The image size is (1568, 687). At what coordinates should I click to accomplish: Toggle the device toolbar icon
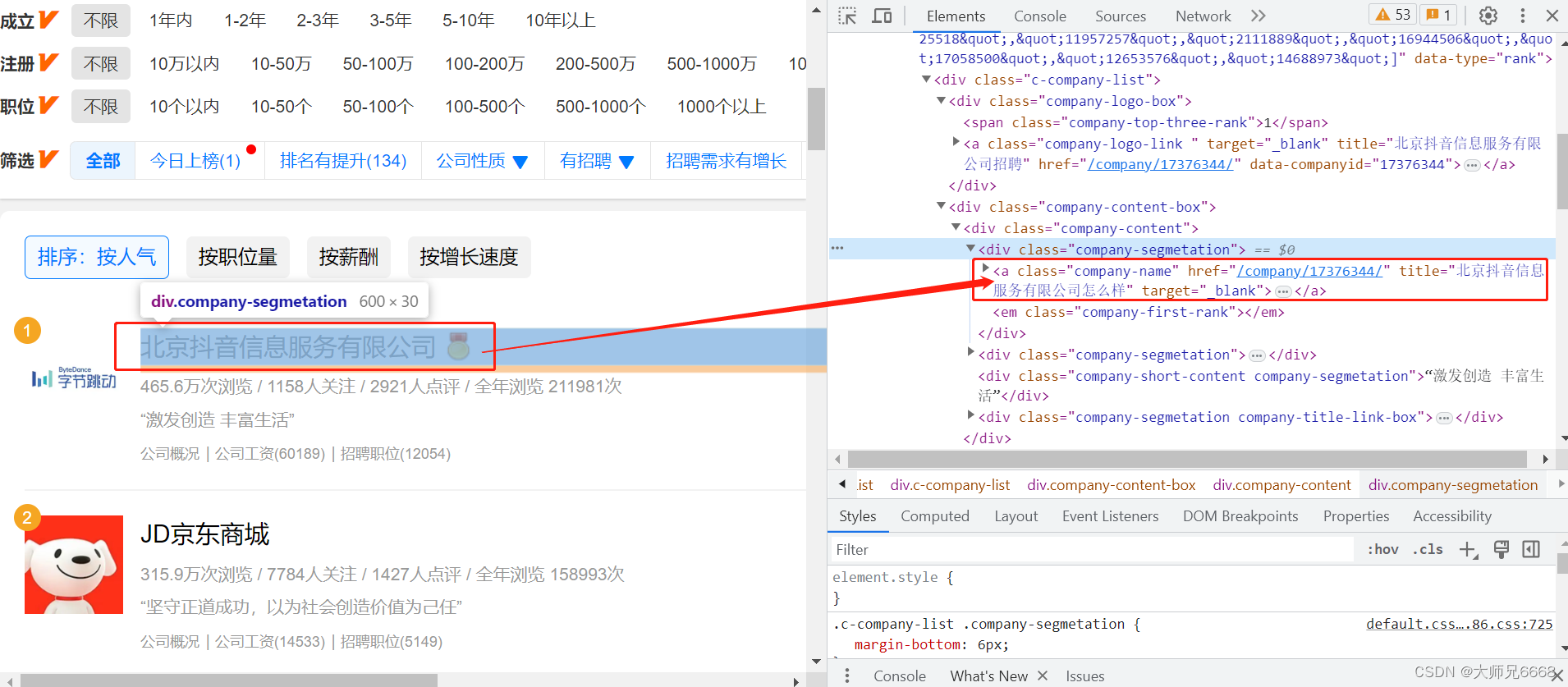tap(882, 16)
